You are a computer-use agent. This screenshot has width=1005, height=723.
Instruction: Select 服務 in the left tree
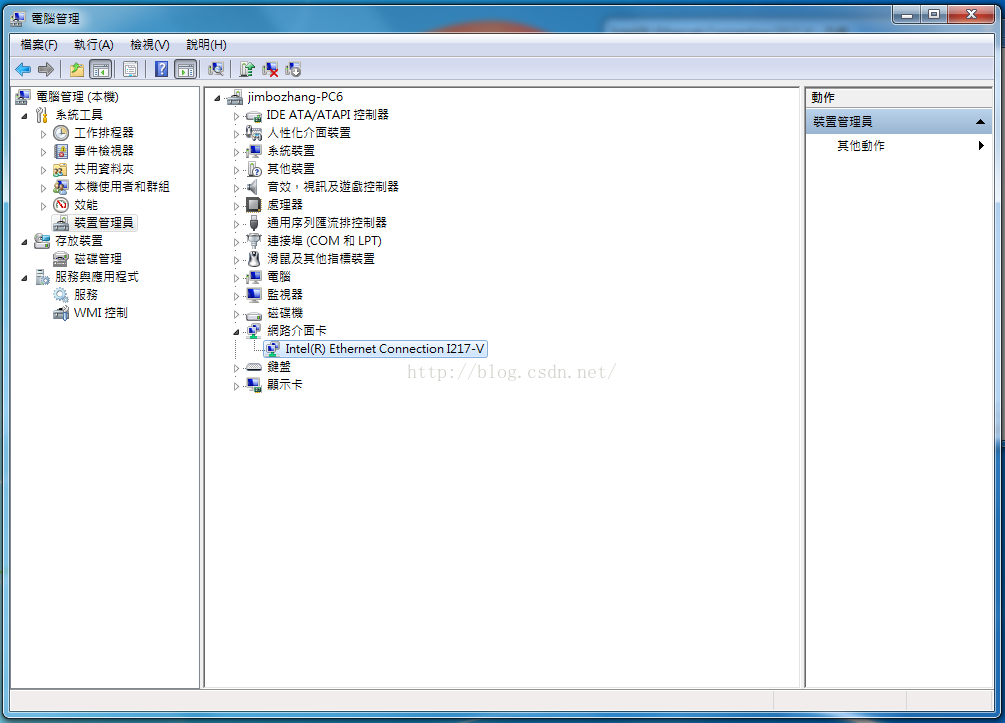[86, 294]
